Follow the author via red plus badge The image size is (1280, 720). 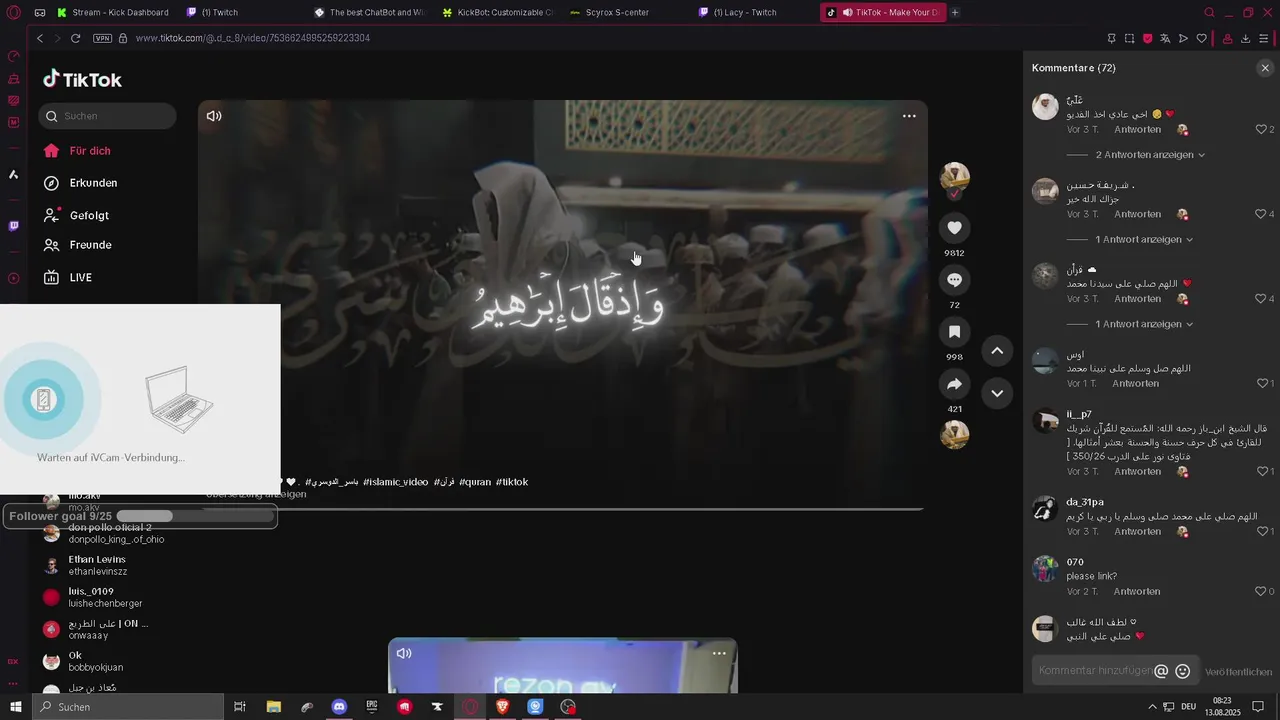click(x=954, y=194)
